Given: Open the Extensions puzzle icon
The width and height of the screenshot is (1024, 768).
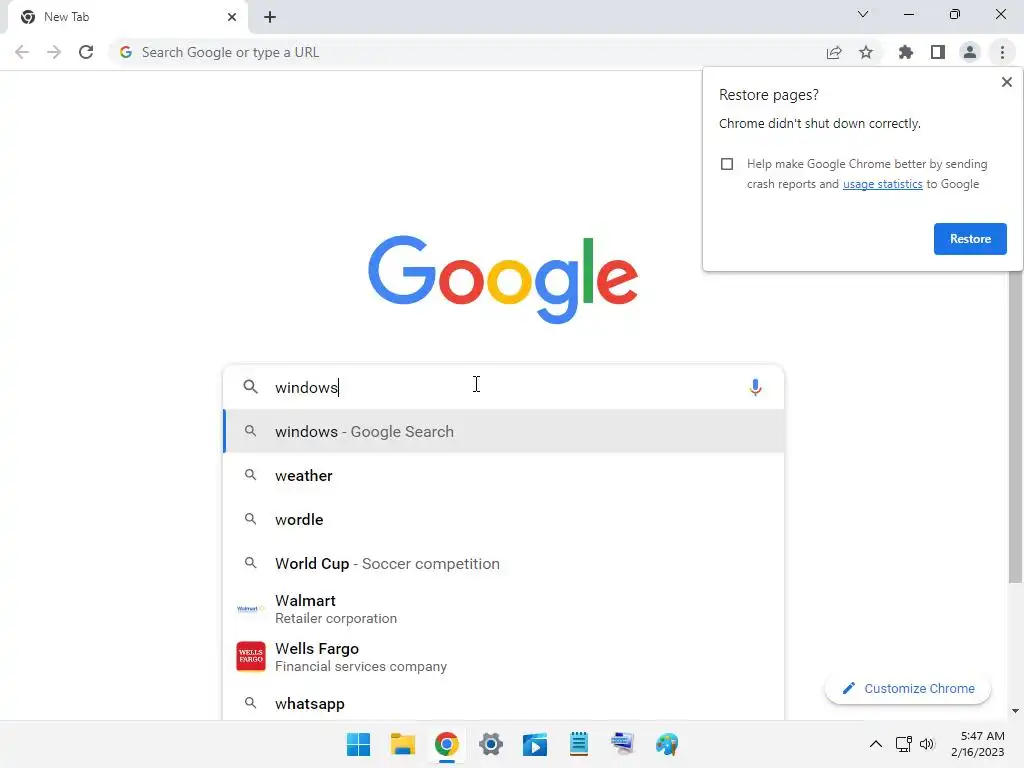Looking at the screenshot, I should coord(905,52).
